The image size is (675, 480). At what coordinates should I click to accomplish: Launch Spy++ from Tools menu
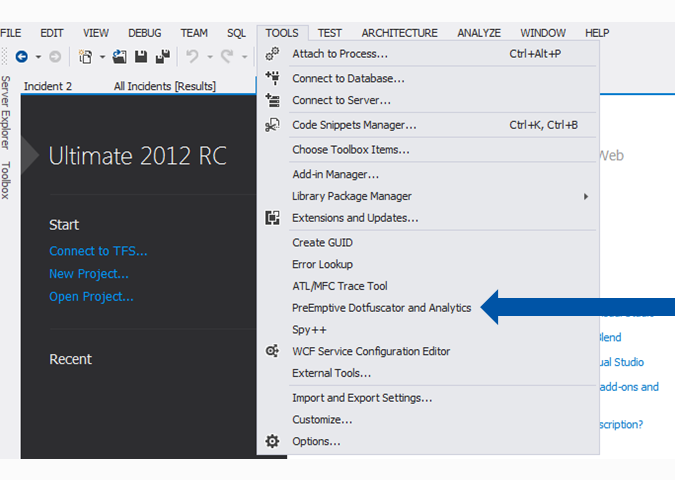[x=428, y=330]
